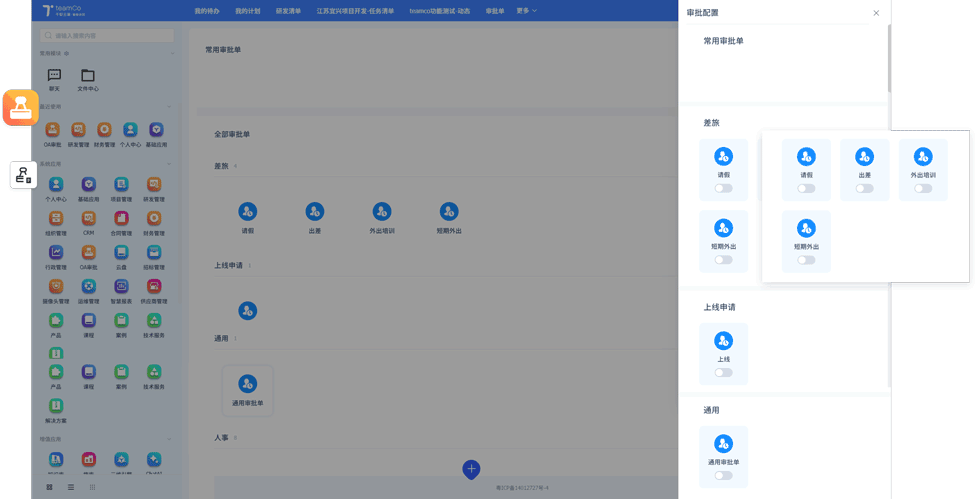The height and width of the screenshot is (499, 975).
Task: Click the sidebar search input field
Action: 106,36
